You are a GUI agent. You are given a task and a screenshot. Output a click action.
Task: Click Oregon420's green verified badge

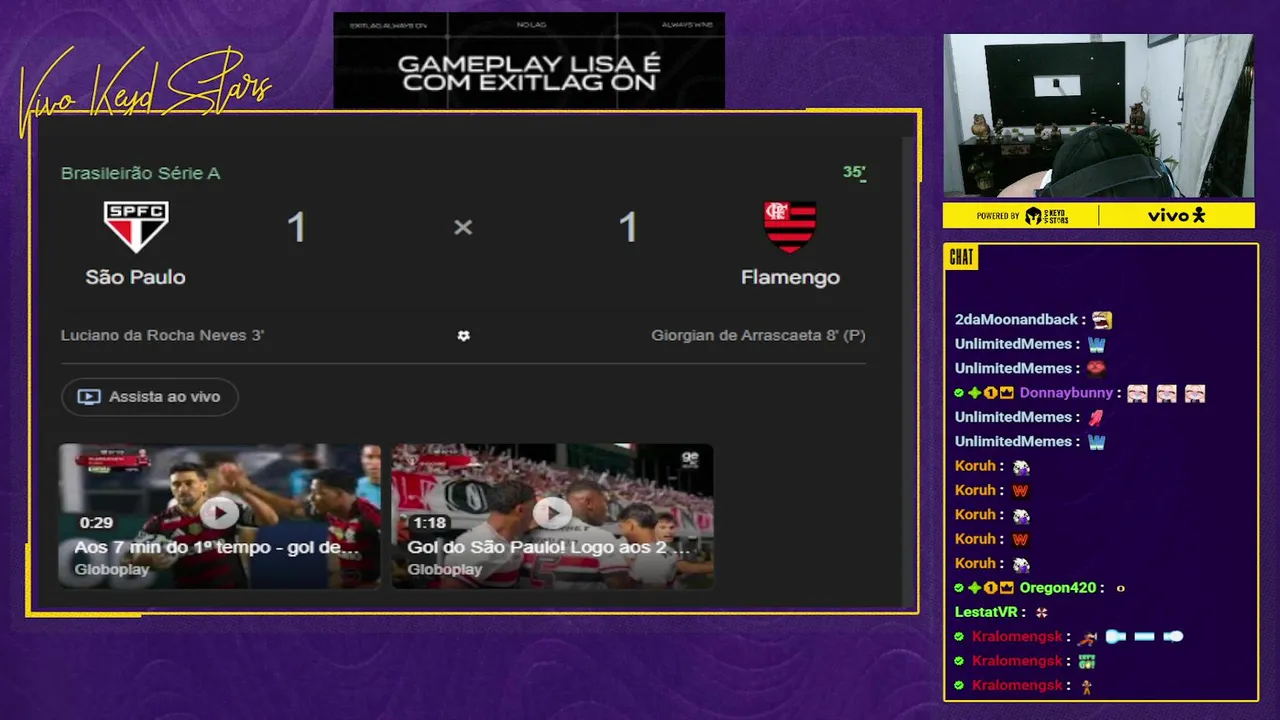pyautogui.click(x=959, y=588)
